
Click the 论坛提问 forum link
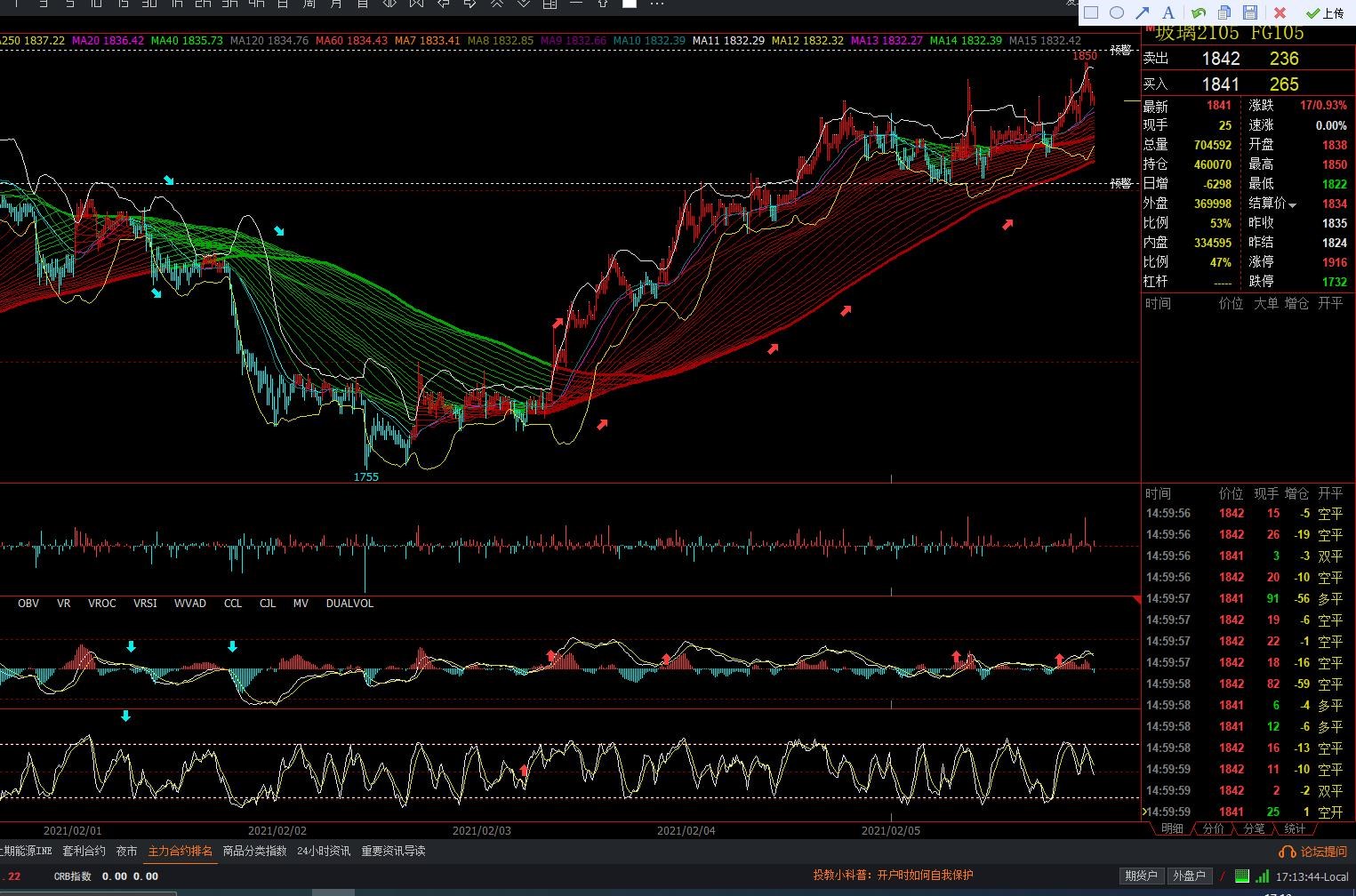(1314, 852)
